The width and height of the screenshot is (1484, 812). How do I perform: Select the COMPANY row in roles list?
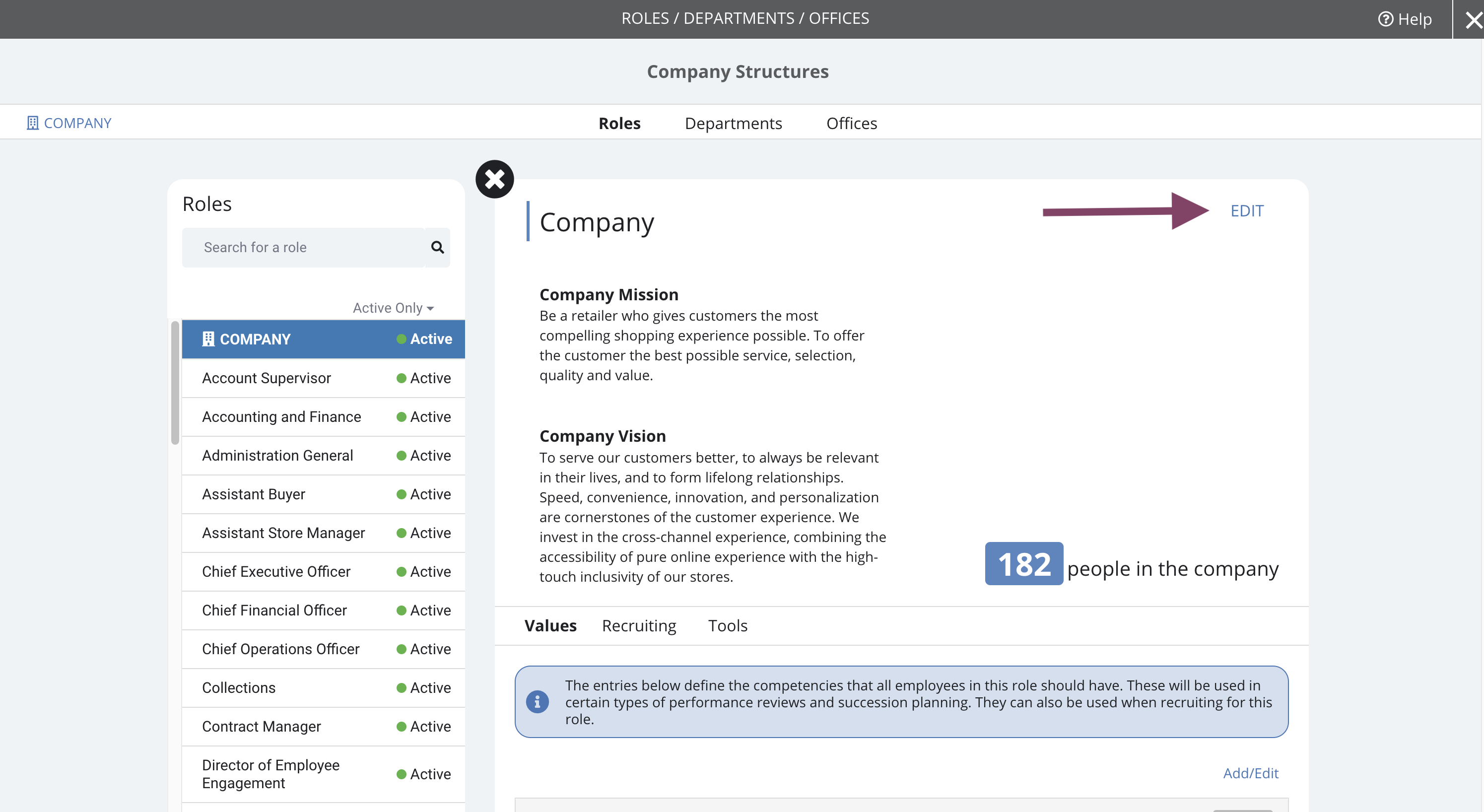click(x=323, y=339)
